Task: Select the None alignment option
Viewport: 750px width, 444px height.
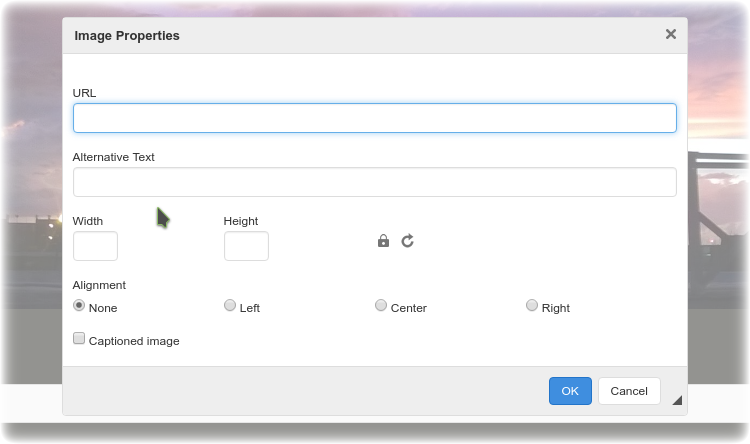Action: tap(79, 305)
